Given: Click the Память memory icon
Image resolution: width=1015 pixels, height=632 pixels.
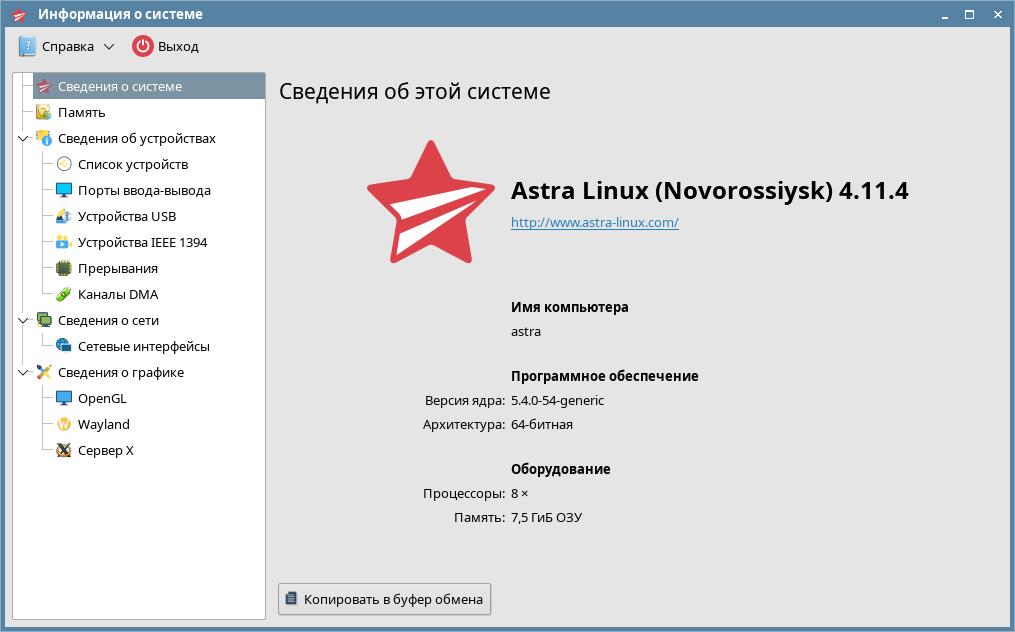Looking at the screenshot, I should click(x=44, y=112).
